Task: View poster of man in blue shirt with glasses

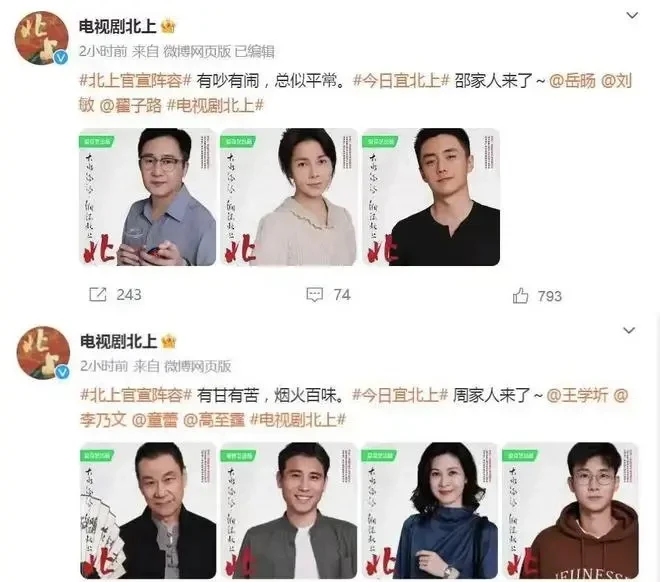Action: tap(148, 197)
